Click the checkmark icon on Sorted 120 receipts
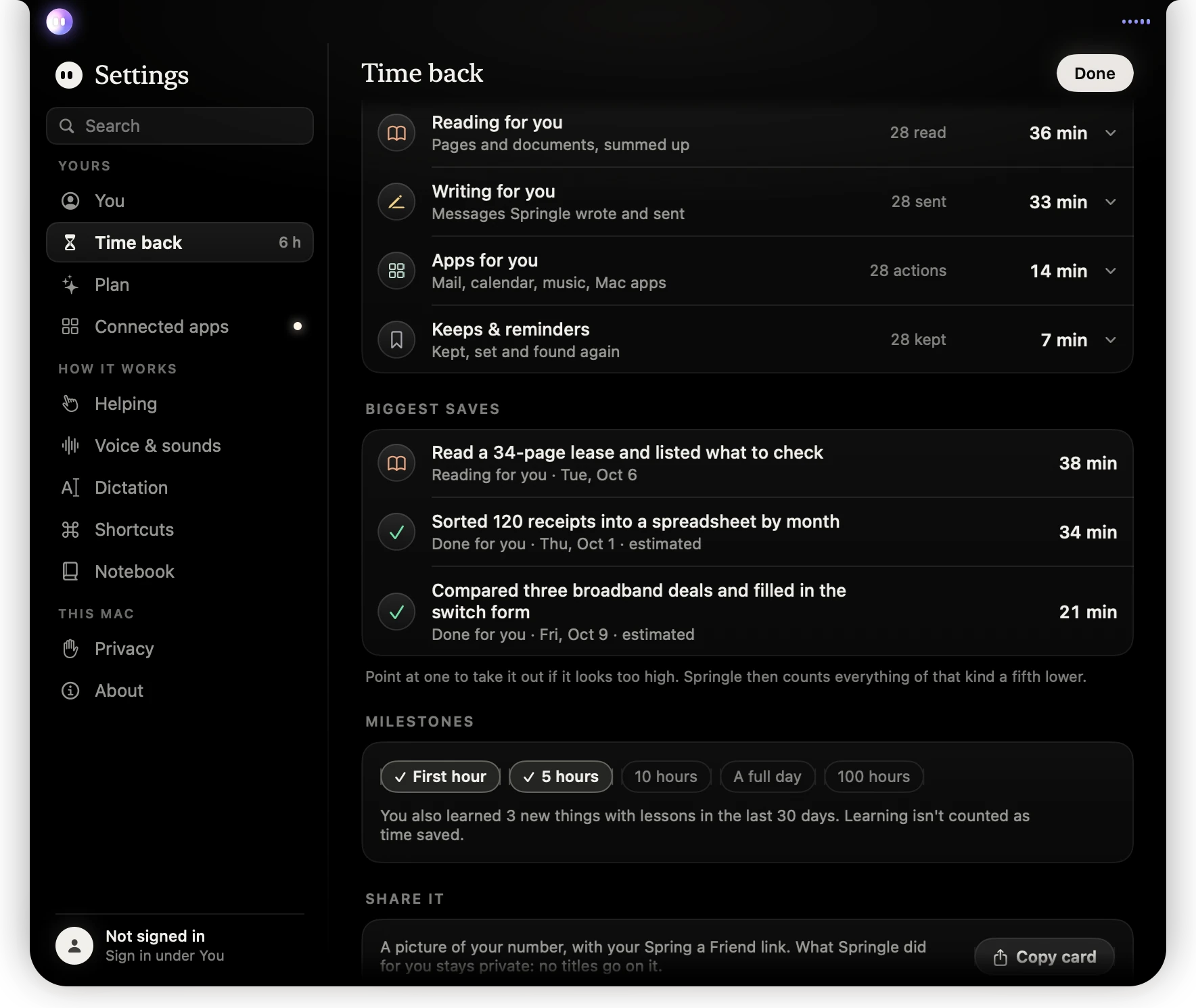This screenshot has width=1196, height=1008. (x=396, y=532)
